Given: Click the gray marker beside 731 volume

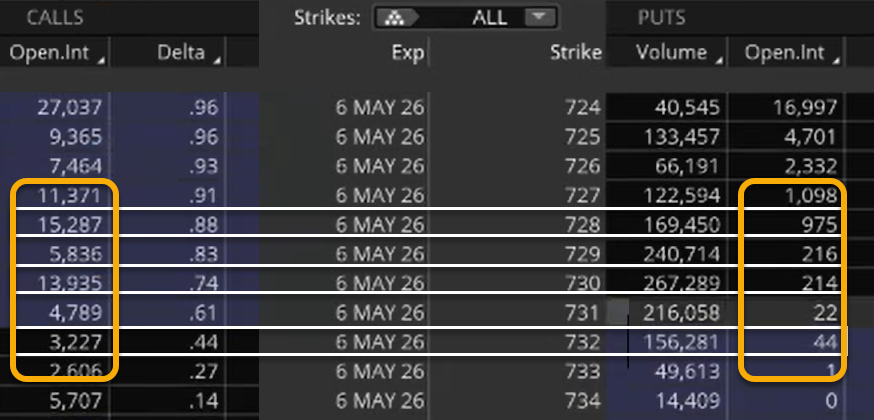Looking at the screenshot, I should click(x=618, y=312).
